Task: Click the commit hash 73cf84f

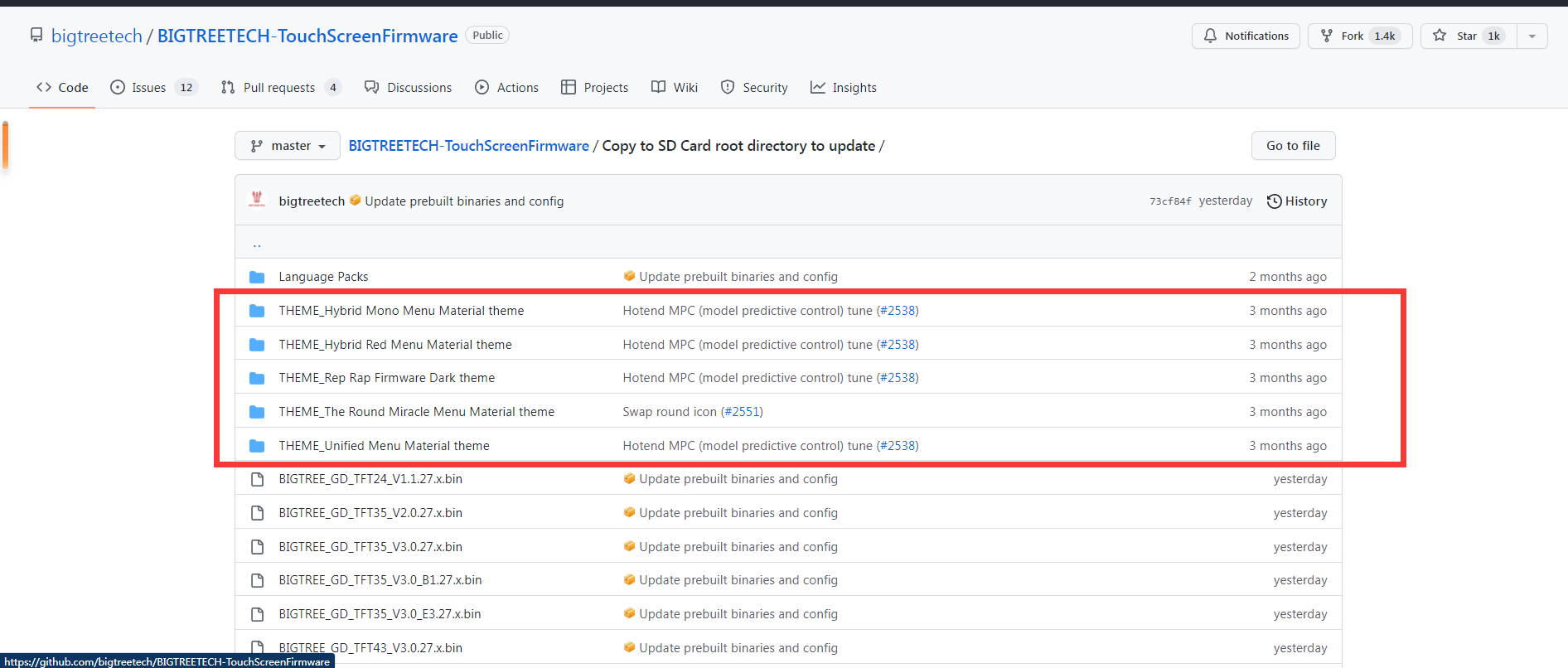Action: click(x=1169, y=201)
